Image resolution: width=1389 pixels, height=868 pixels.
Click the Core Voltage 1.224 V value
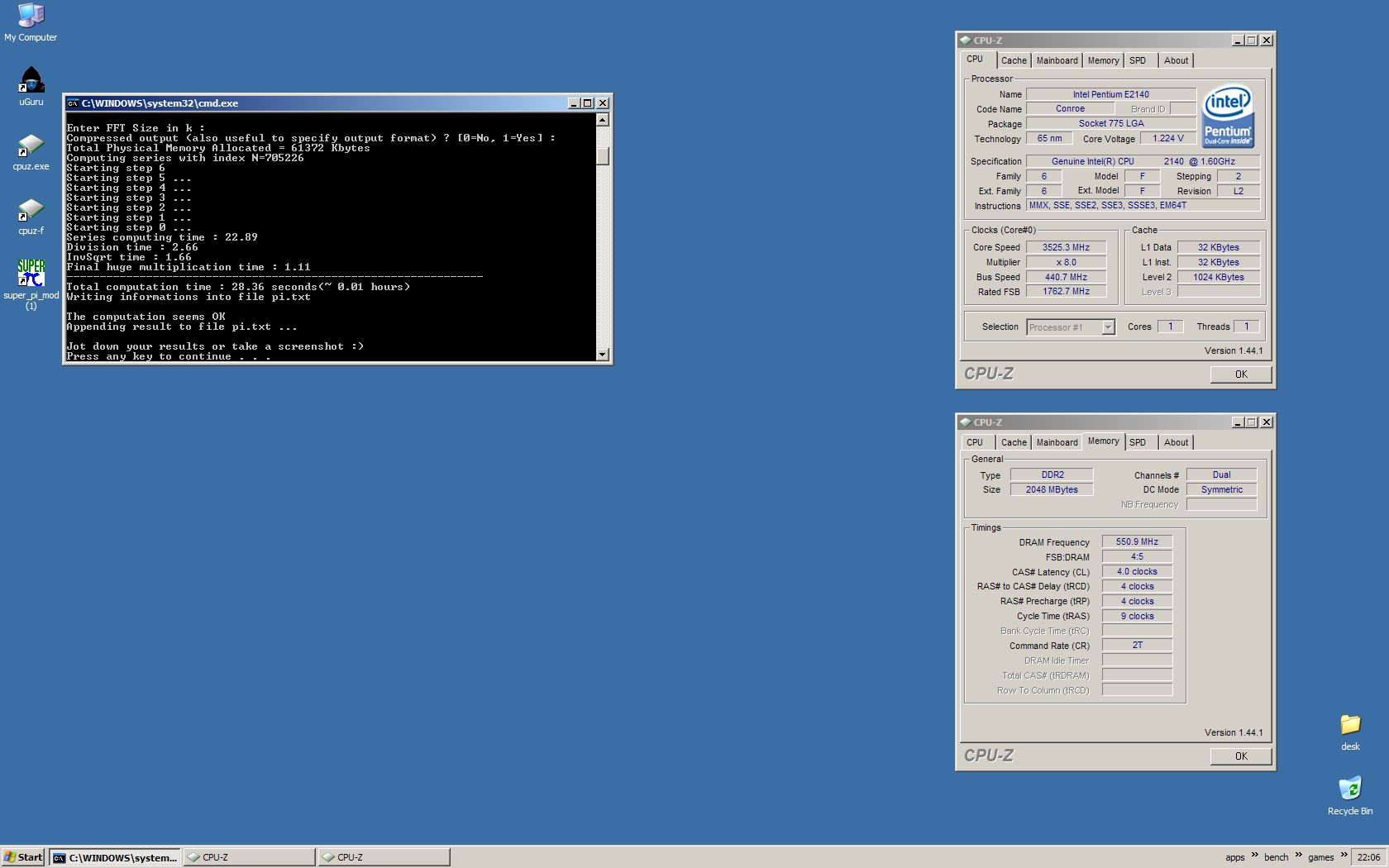1167,138
